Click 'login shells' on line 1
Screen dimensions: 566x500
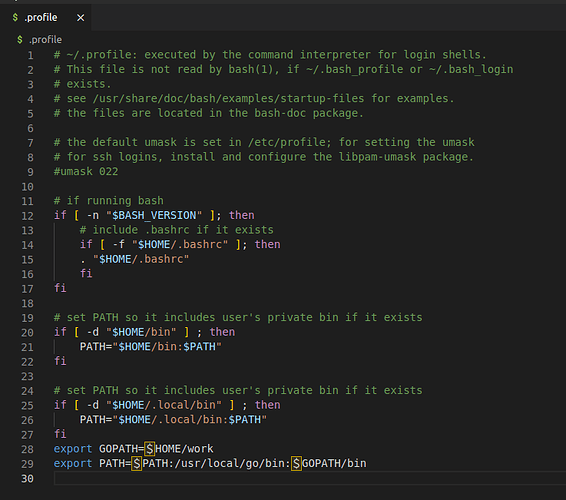point(442,55)
